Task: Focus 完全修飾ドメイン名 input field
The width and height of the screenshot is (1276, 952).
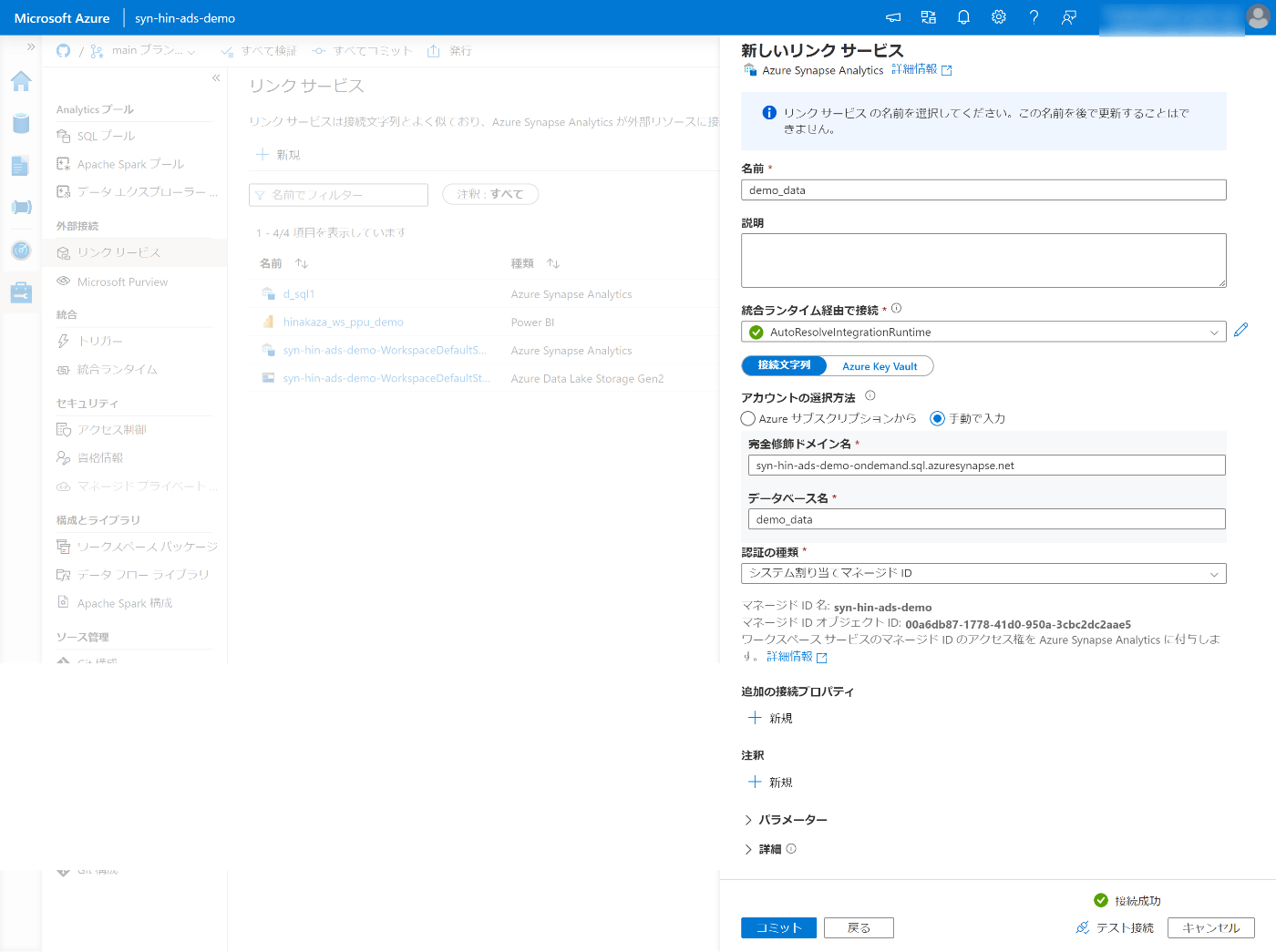Action: (x=986, y=465)
